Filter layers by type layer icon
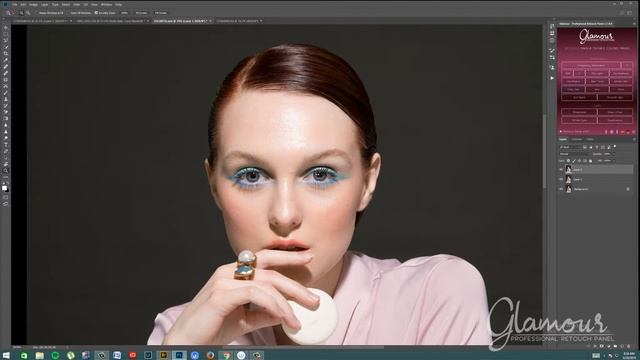Viewport: 640px width, 360px height. (x=597, y=147)
